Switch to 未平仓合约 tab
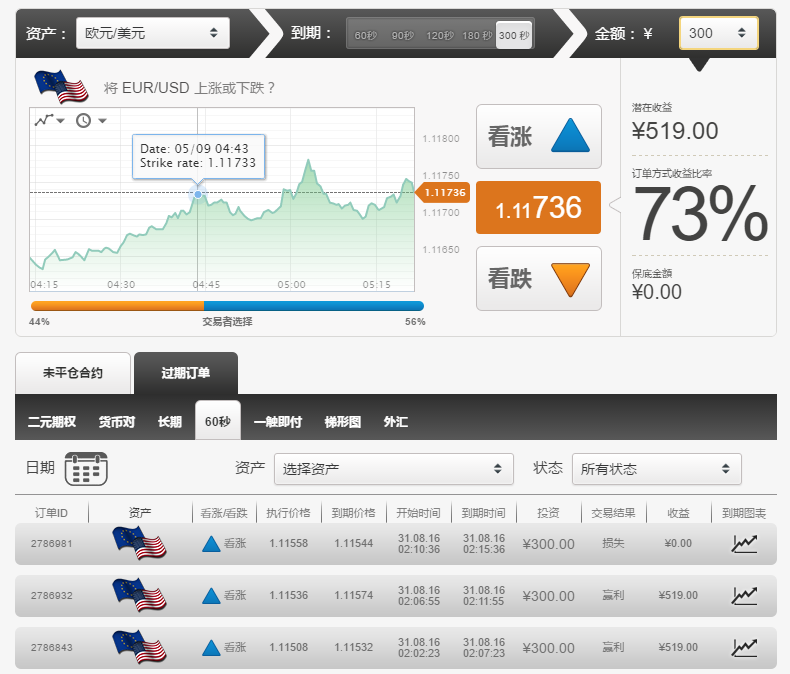Image resolution: width=790 pixels, height=674 pixels. tap(73, 373)
